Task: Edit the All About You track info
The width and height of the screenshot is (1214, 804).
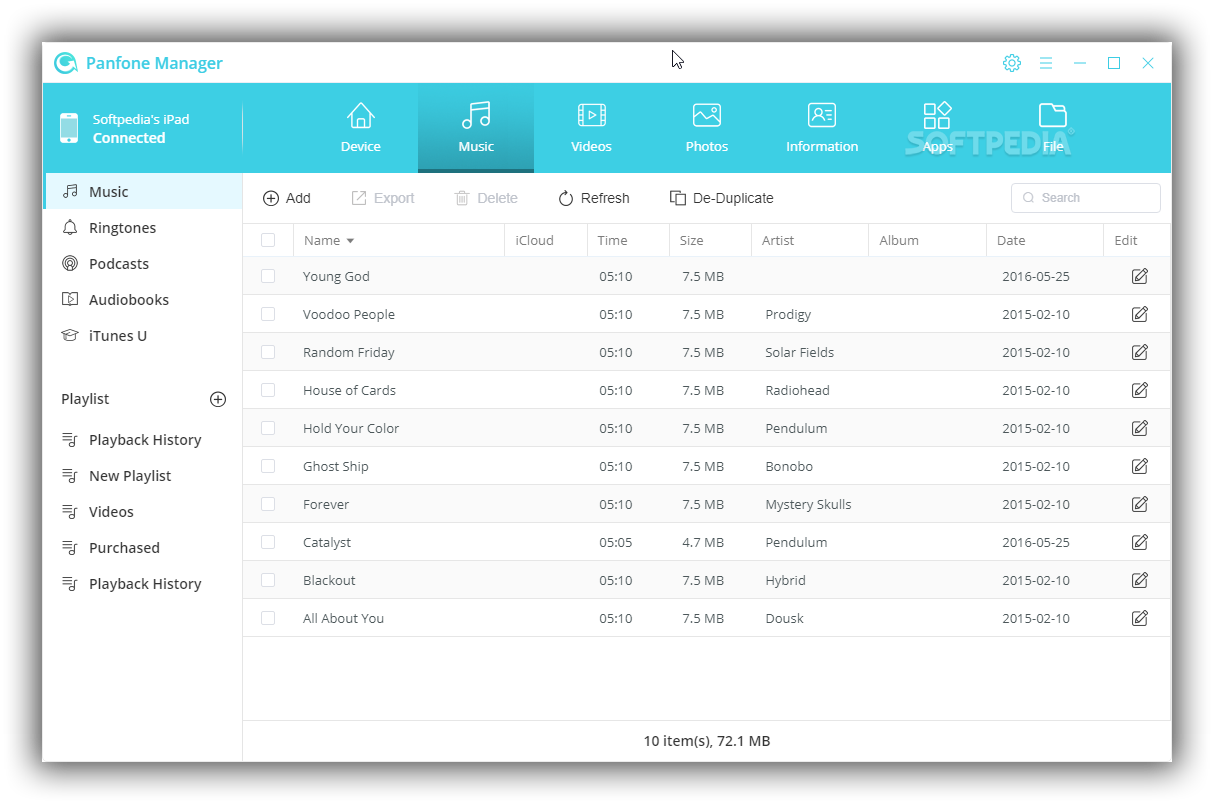Action: (x=1139, y=618)
